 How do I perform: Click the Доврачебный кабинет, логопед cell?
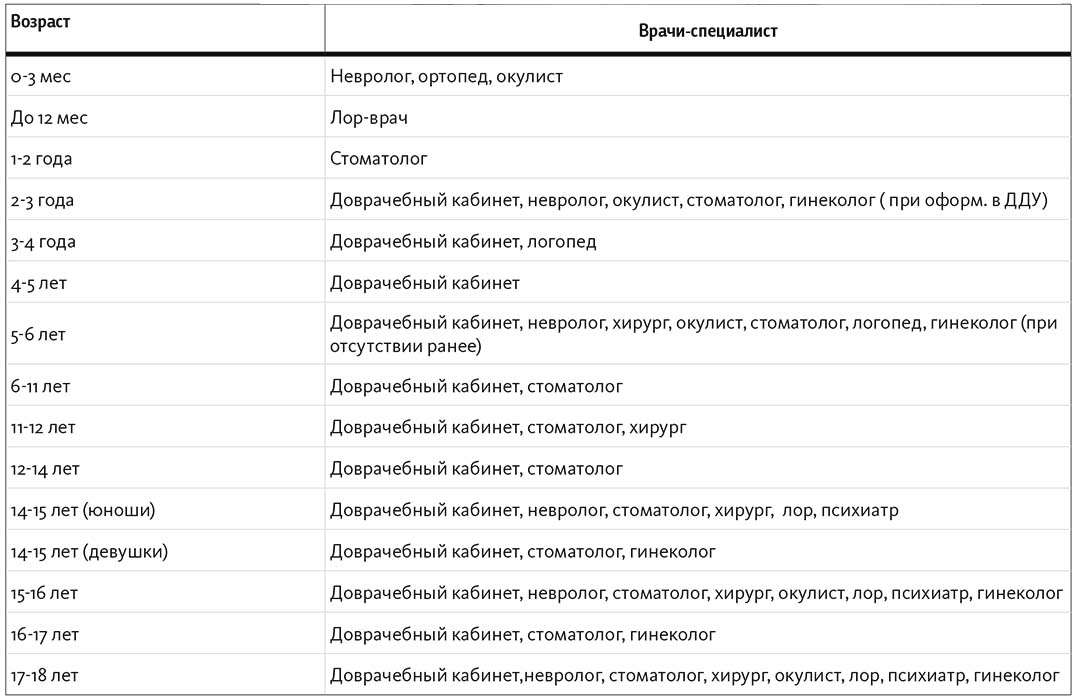[698, 241]
